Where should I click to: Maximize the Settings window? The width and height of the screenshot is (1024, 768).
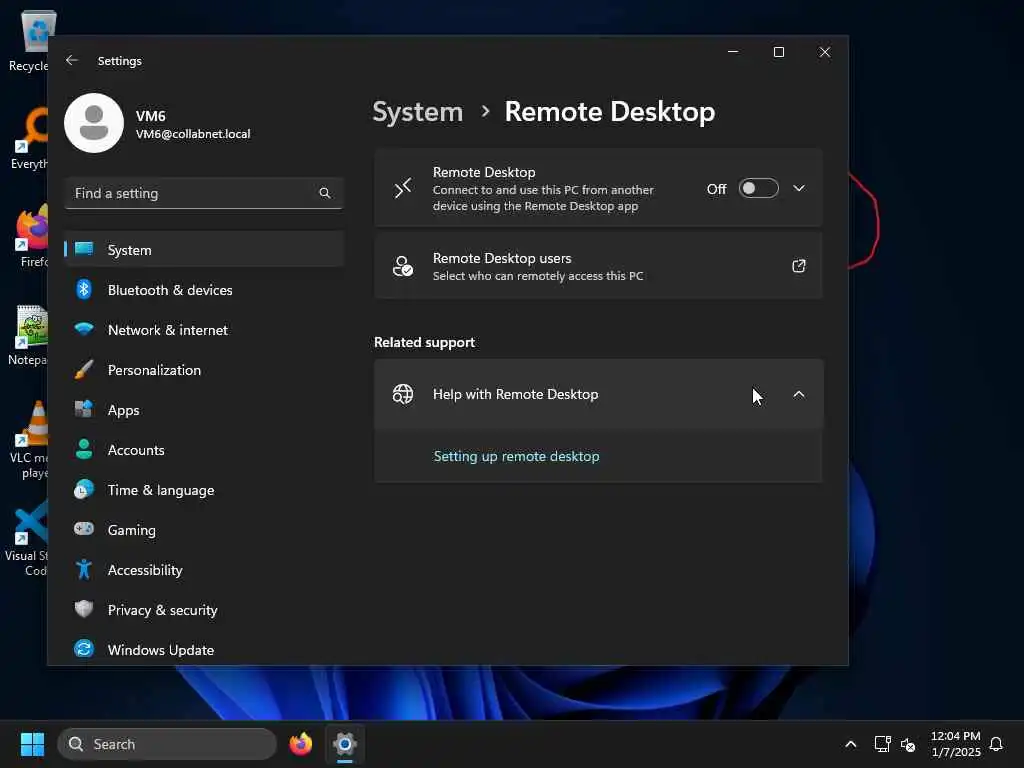pyautogui.click(x=778, y=52)
